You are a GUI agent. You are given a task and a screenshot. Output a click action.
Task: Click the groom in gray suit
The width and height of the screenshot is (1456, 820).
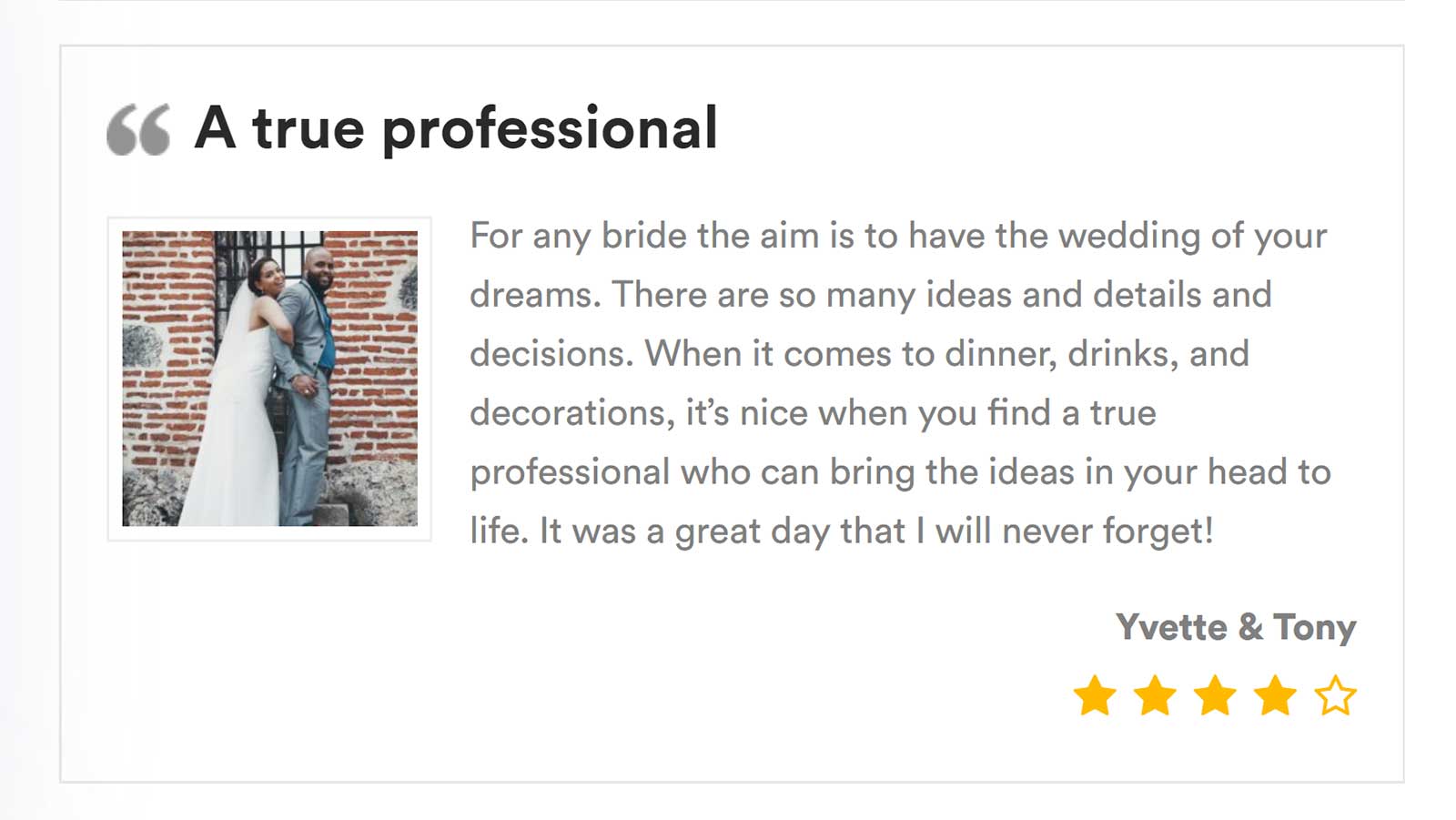click(x=308, y=382)
